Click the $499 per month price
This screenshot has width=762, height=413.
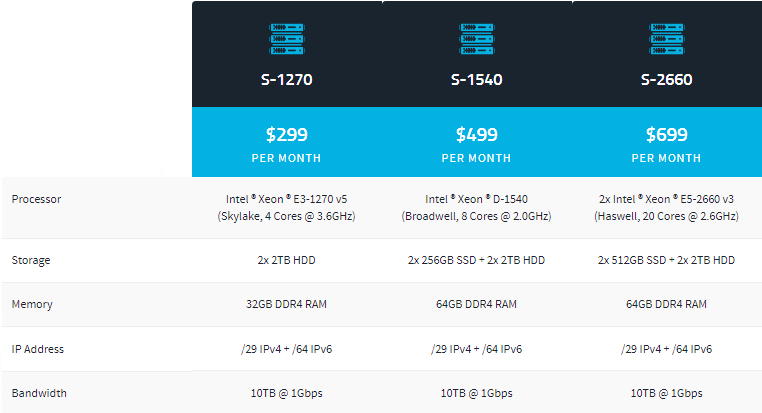coord(476,135)
